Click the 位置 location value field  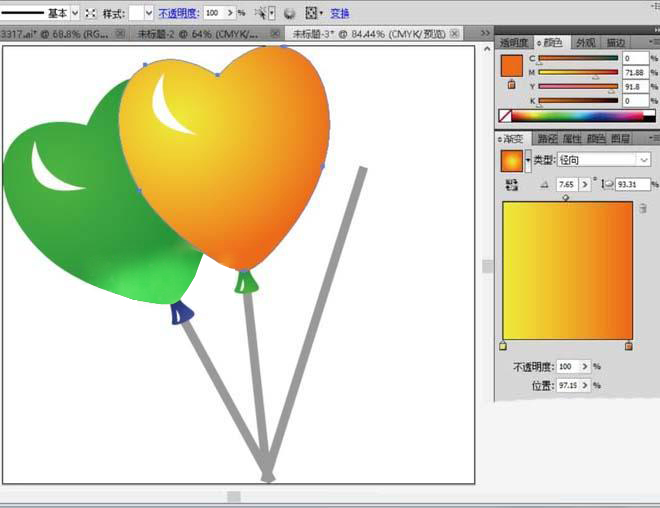pos(568,385)
